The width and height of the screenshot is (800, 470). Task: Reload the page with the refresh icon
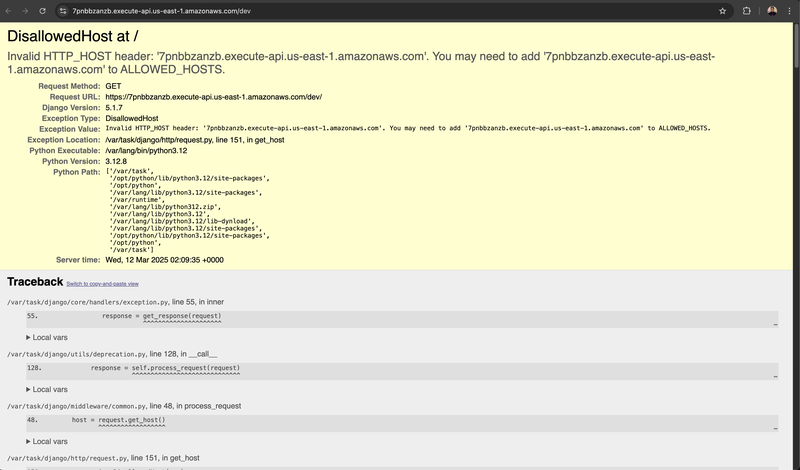tap(42, 11)
